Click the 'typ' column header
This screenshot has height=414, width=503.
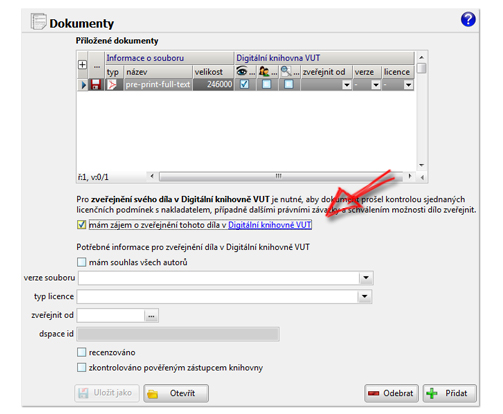[114, 72]
